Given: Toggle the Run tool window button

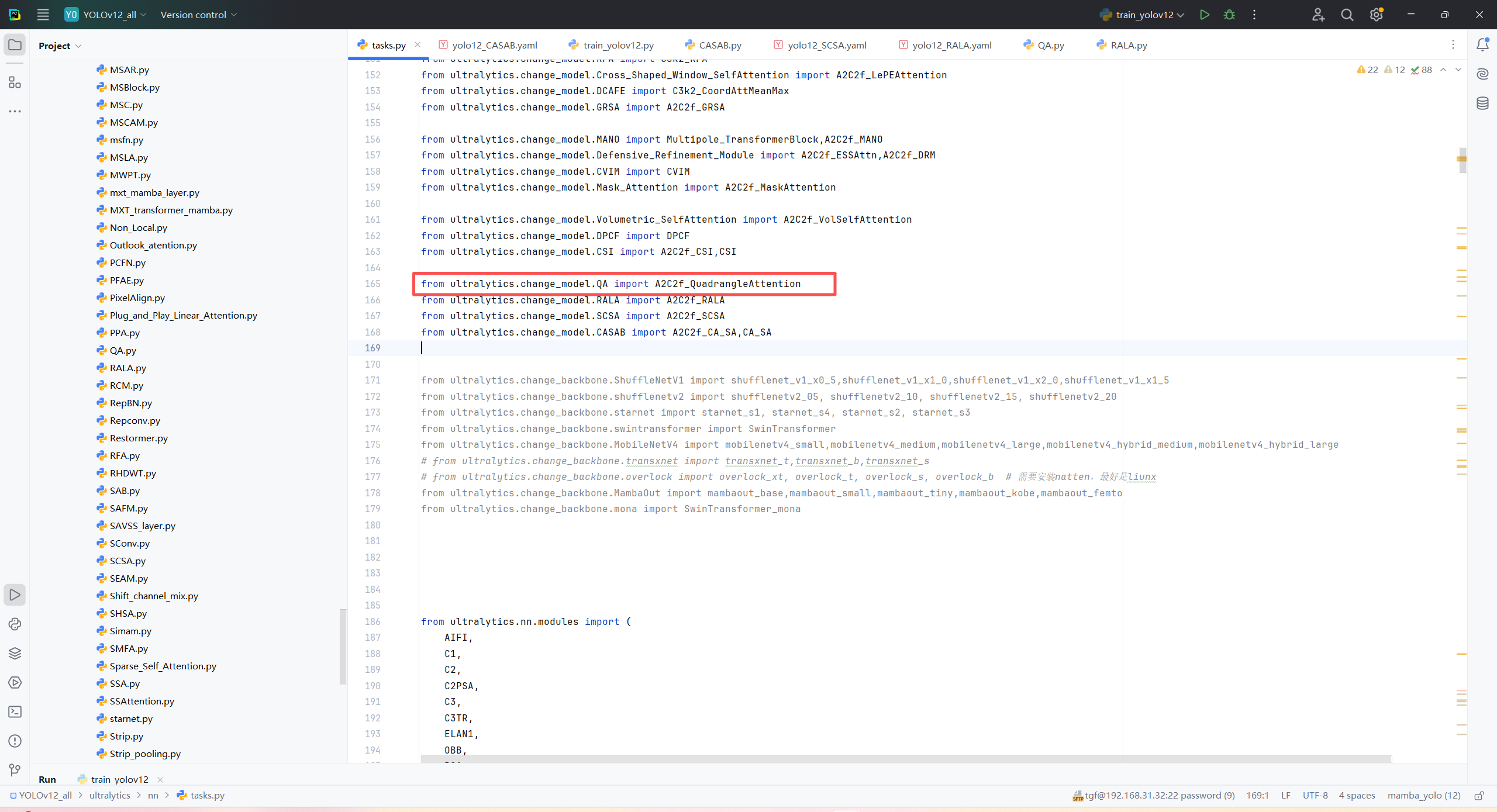Looking at the screenshot, I should (15, 595).
